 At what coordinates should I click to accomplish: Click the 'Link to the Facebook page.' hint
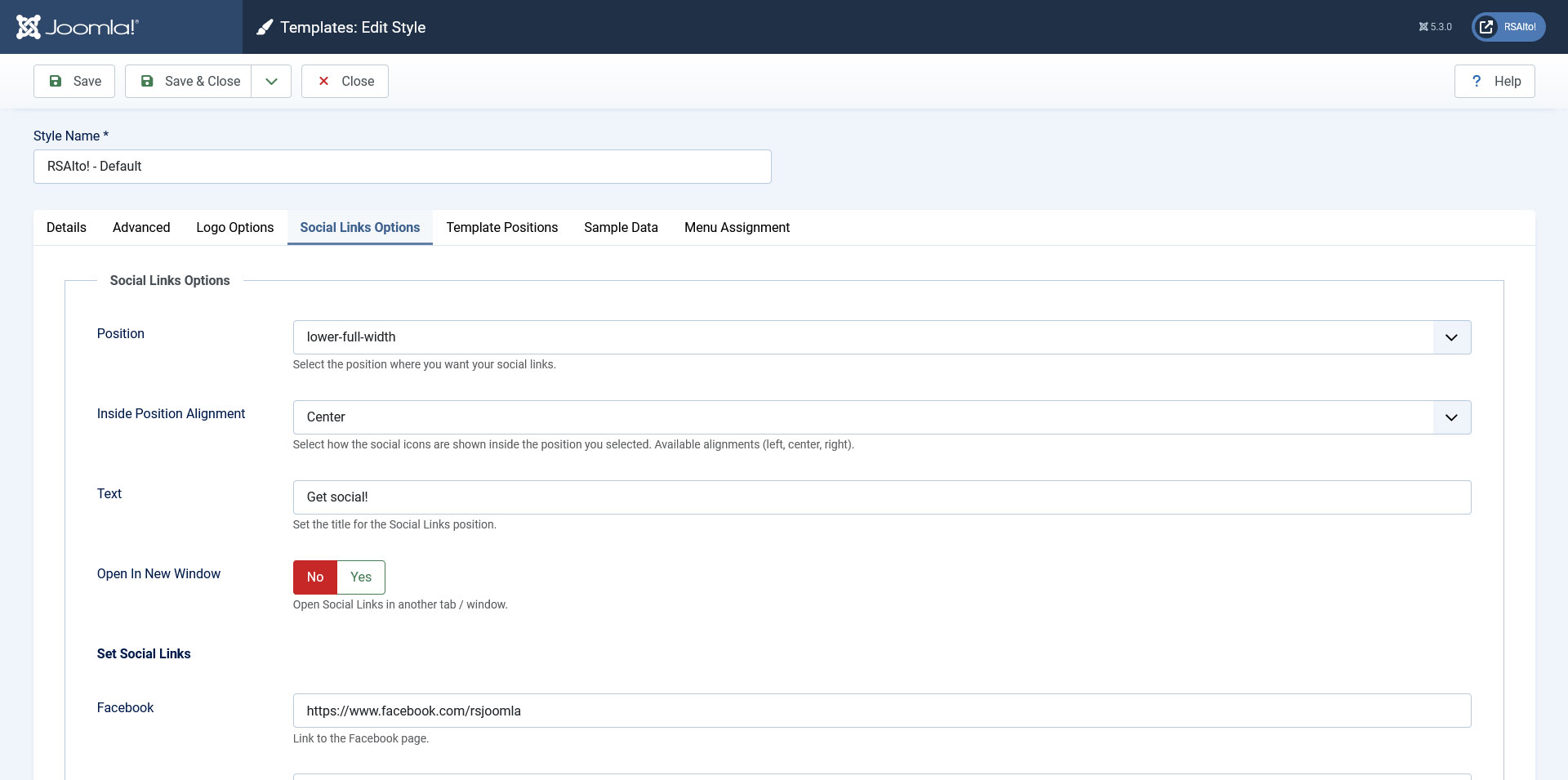[361, 739]
